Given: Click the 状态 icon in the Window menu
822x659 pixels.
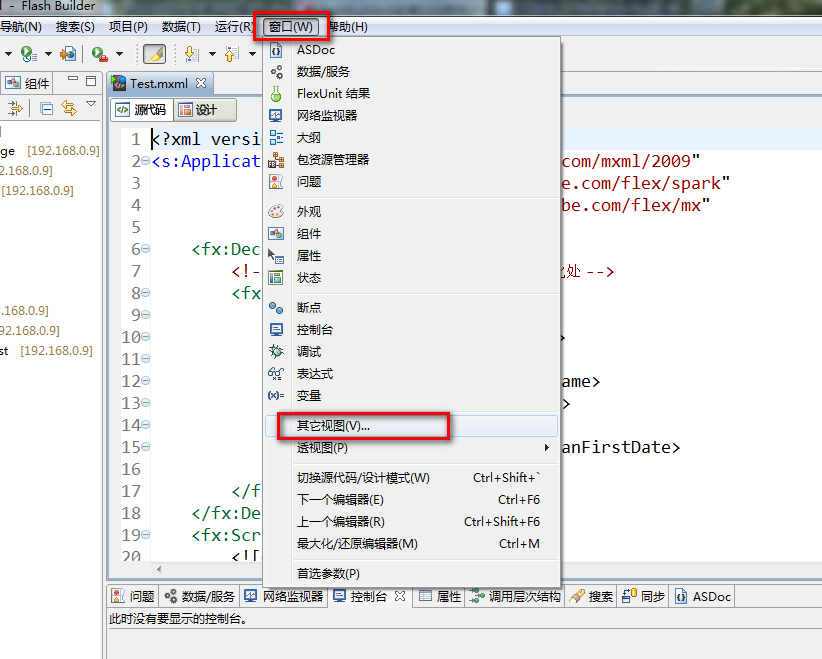Looking at the screenshot, I should coord(276,277).
